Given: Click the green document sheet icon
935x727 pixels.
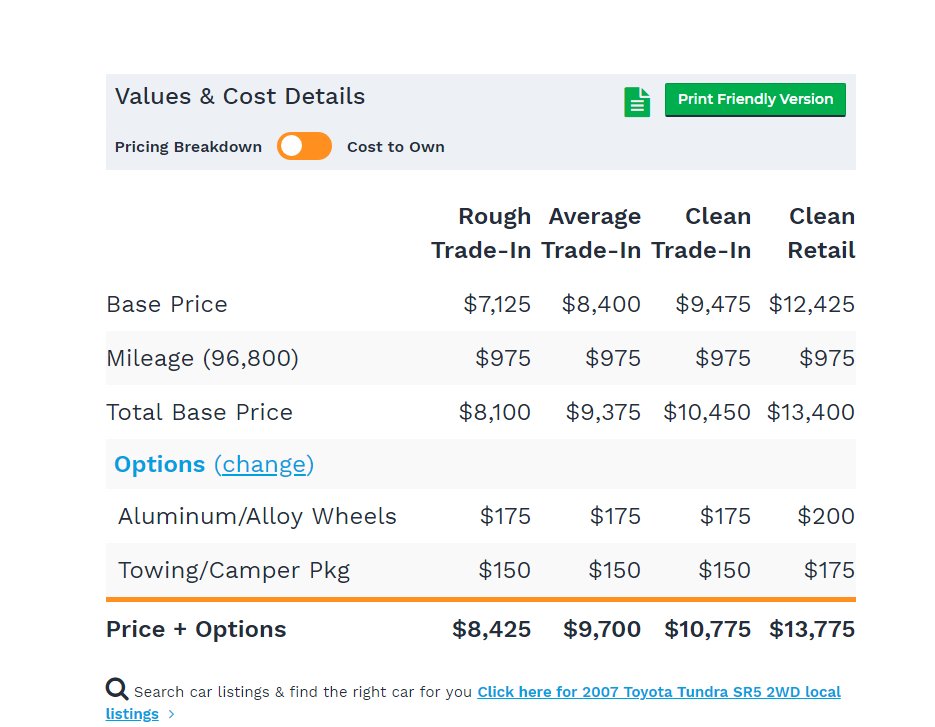Looking at the screenshot, I should [x=637, y=101].
